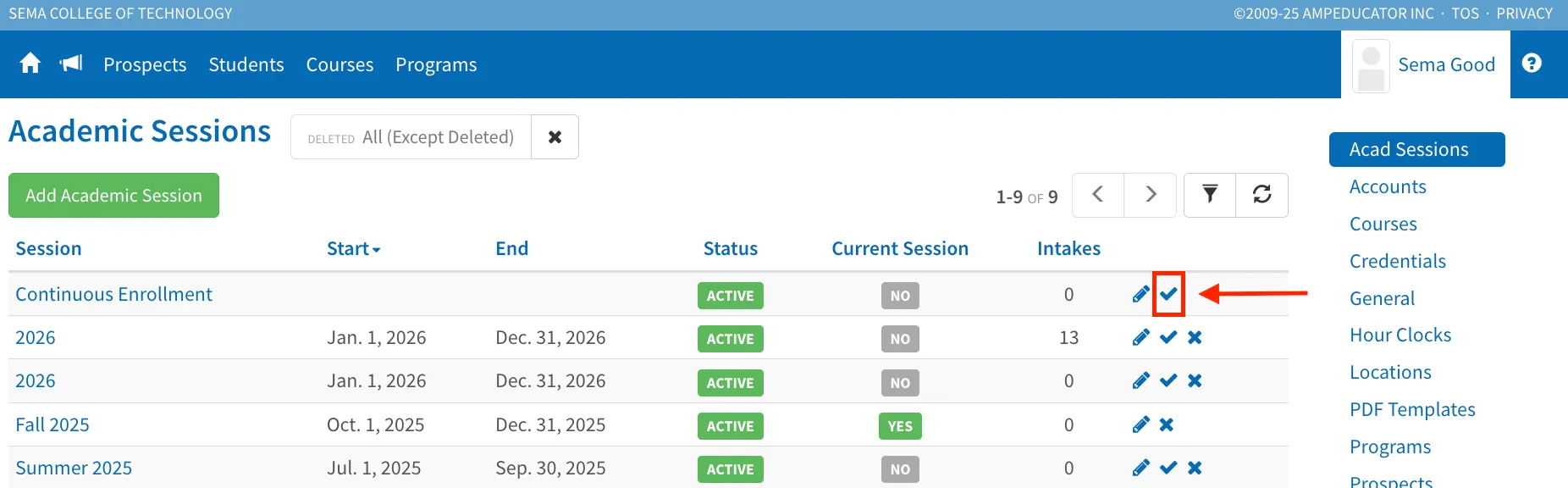The height and width of the screenshot is (488, 1568).
Task: Edit Continuous Enrollment with its pencil icon
Action: (1141, 294)
